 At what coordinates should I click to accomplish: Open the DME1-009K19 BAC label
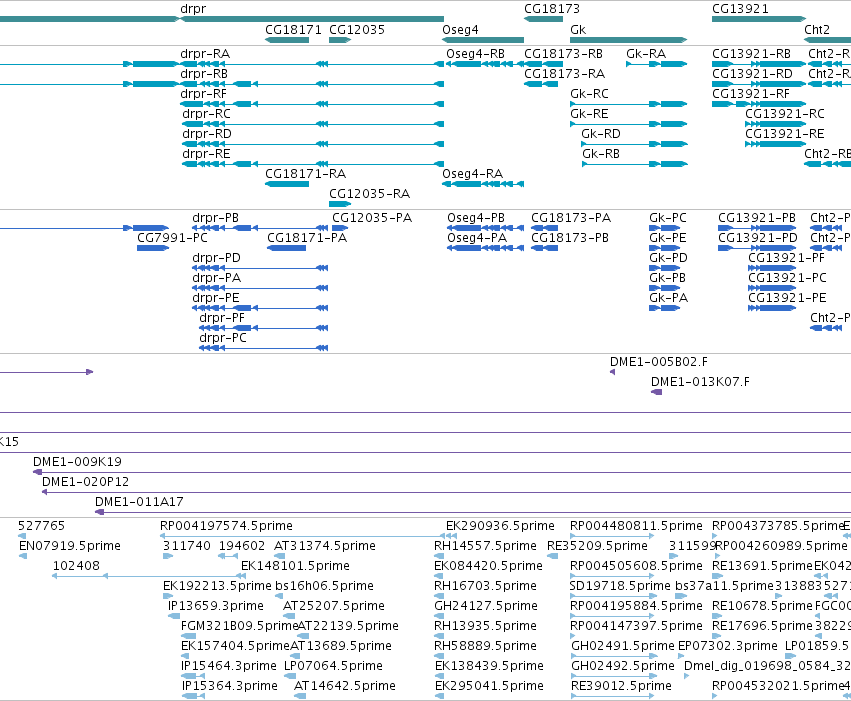click(77, 462)
